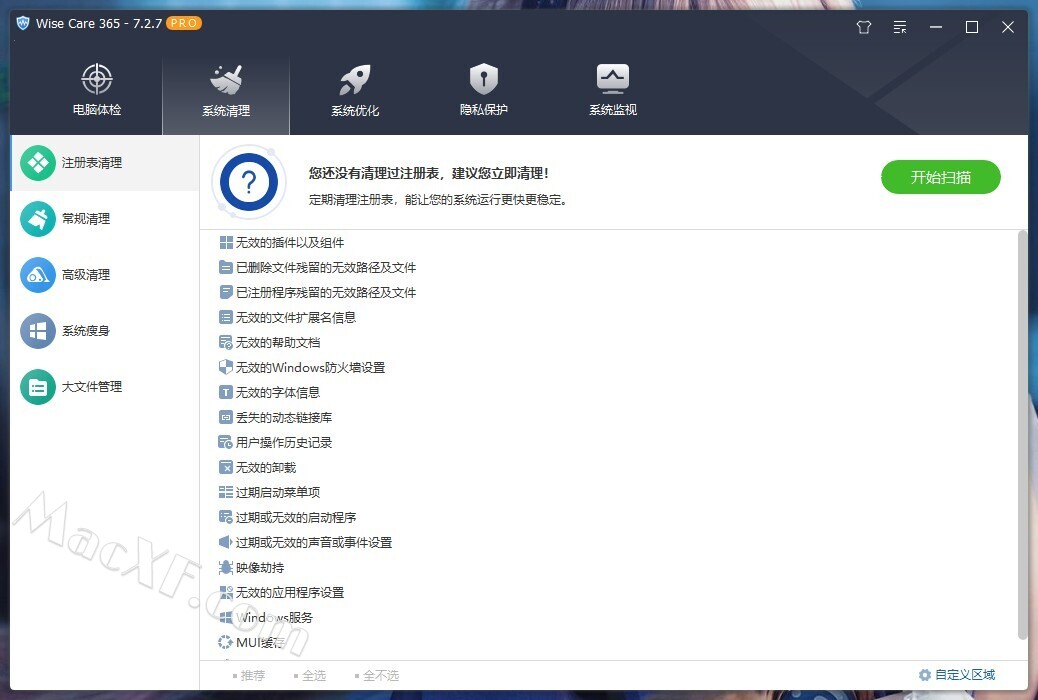Click the 全选 link
The height and width of the screenshot is (700, 1038).
[309, 675]
